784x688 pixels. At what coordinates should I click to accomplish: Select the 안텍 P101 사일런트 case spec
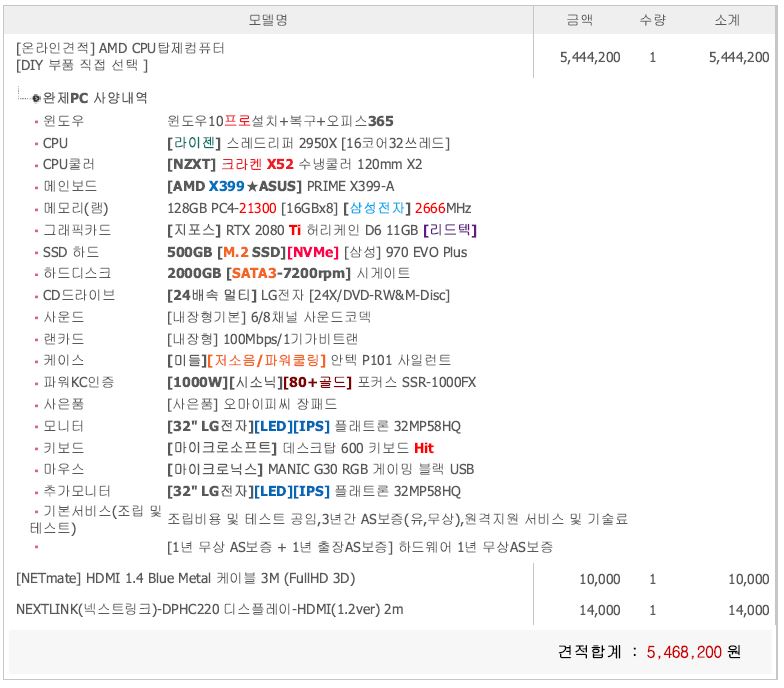click(309, 360)
